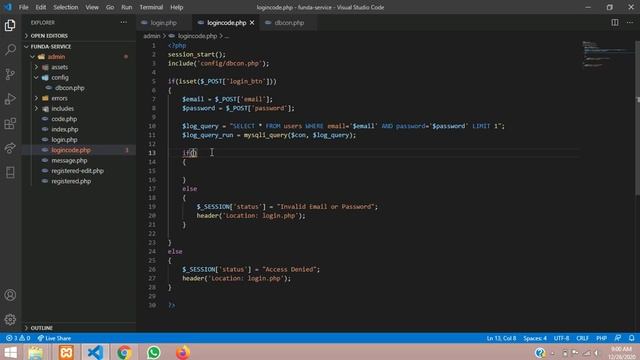The height and width of the screenshot is (360, 640).
Task: Open the Search view icon
Action: 10,49
